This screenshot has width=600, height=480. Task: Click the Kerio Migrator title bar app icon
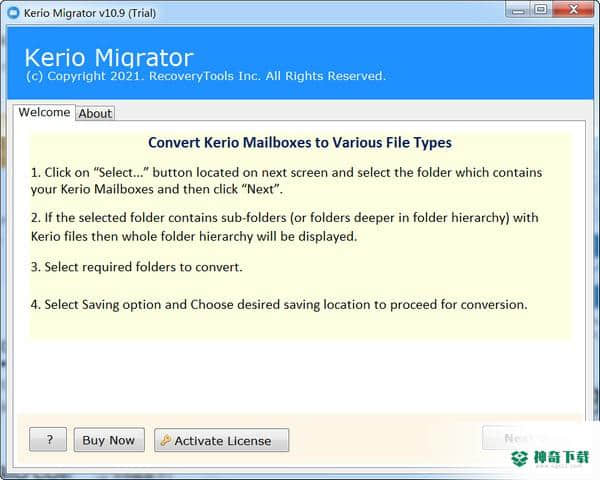click(x=14, y=13)
